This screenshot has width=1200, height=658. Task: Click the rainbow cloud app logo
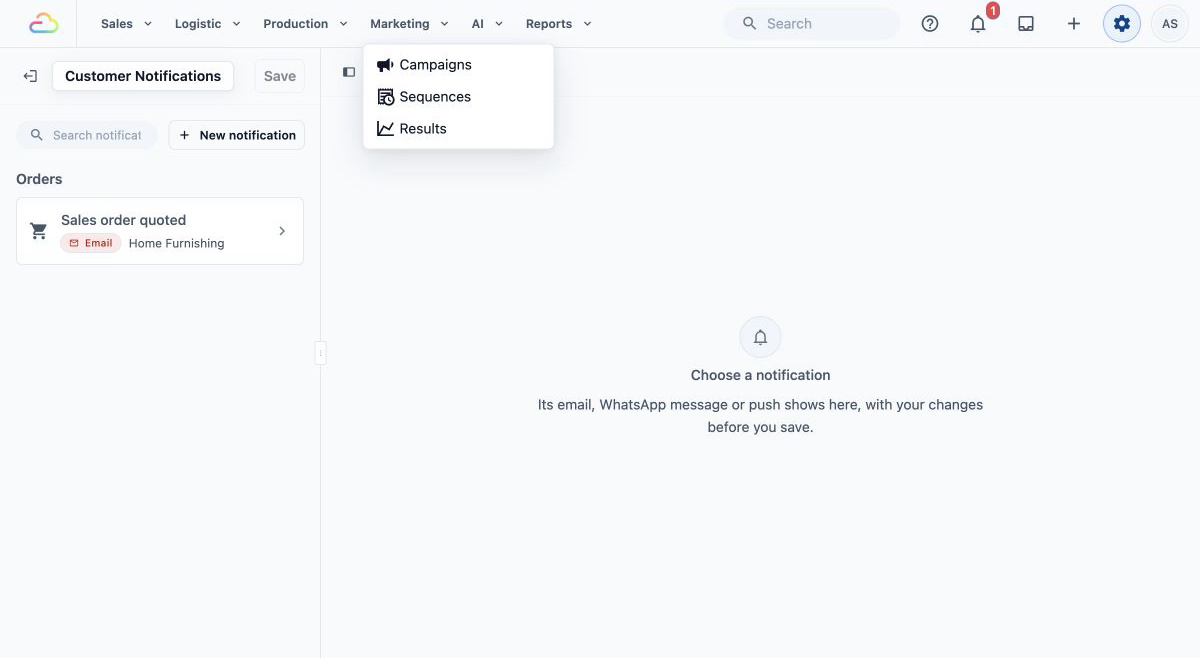44,23
